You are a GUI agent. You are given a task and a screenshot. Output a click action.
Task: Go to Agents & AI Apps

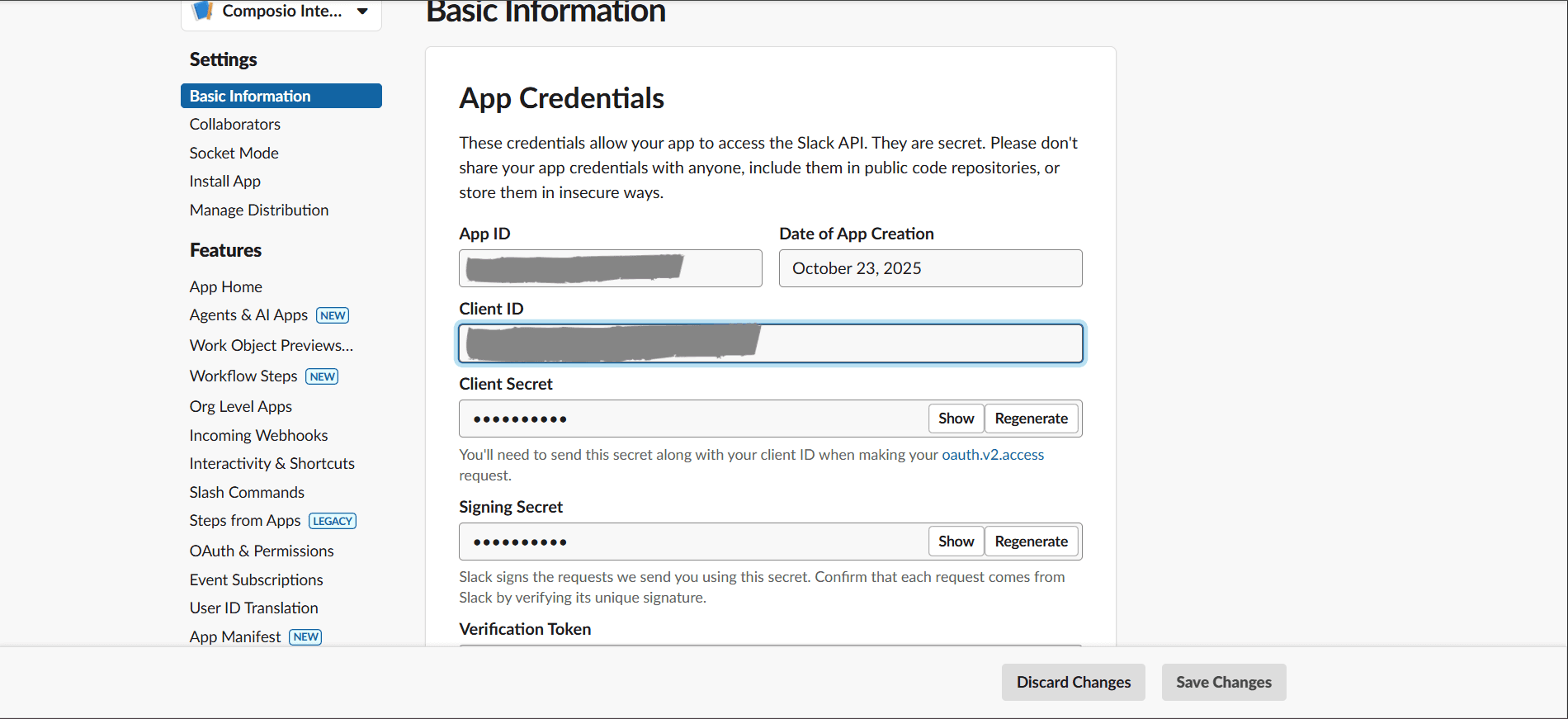248,315
